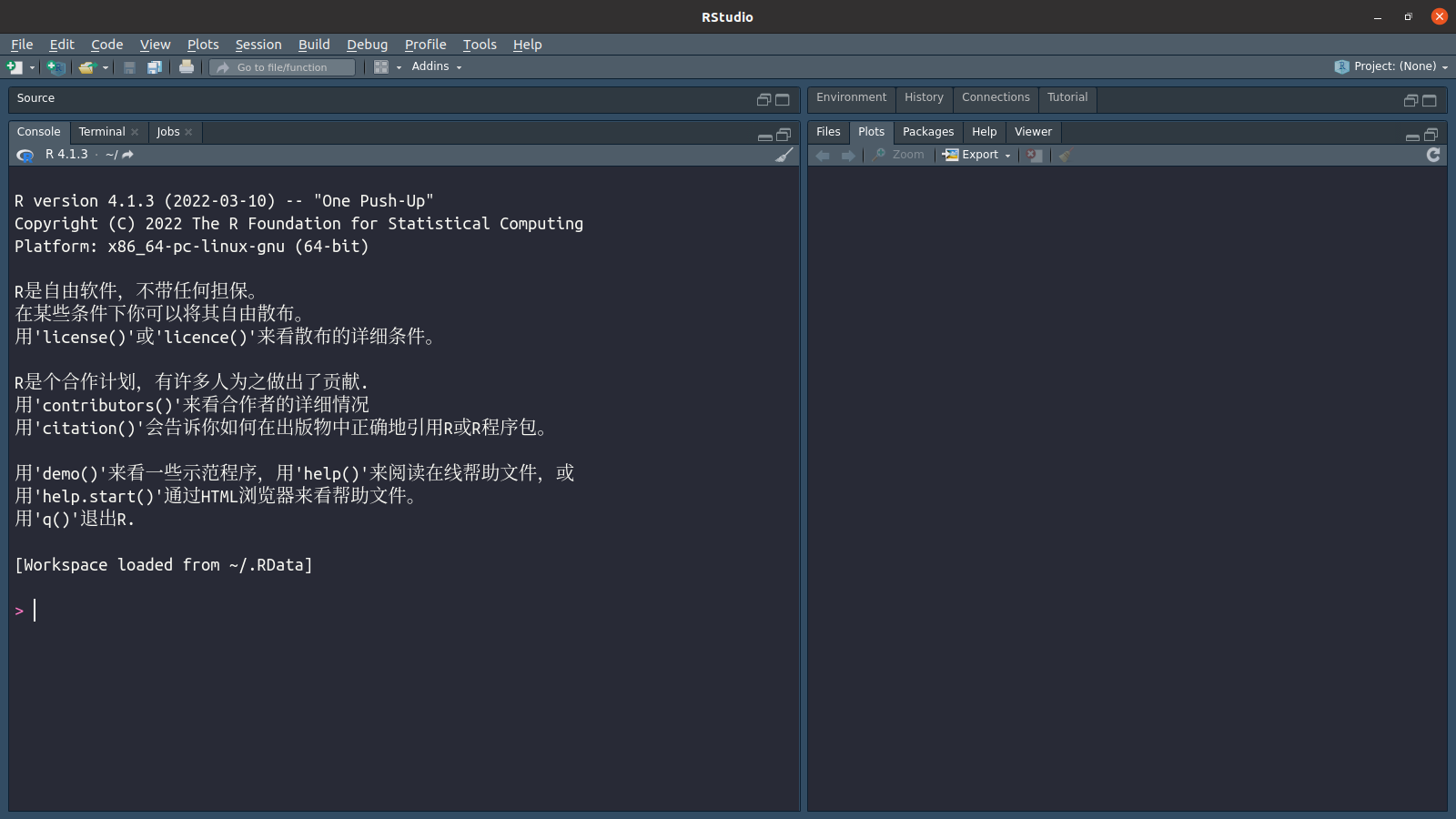The height and width of the screenshot is (819, 1456).
Task: Click the Zoom plot button
Action: 898,155
